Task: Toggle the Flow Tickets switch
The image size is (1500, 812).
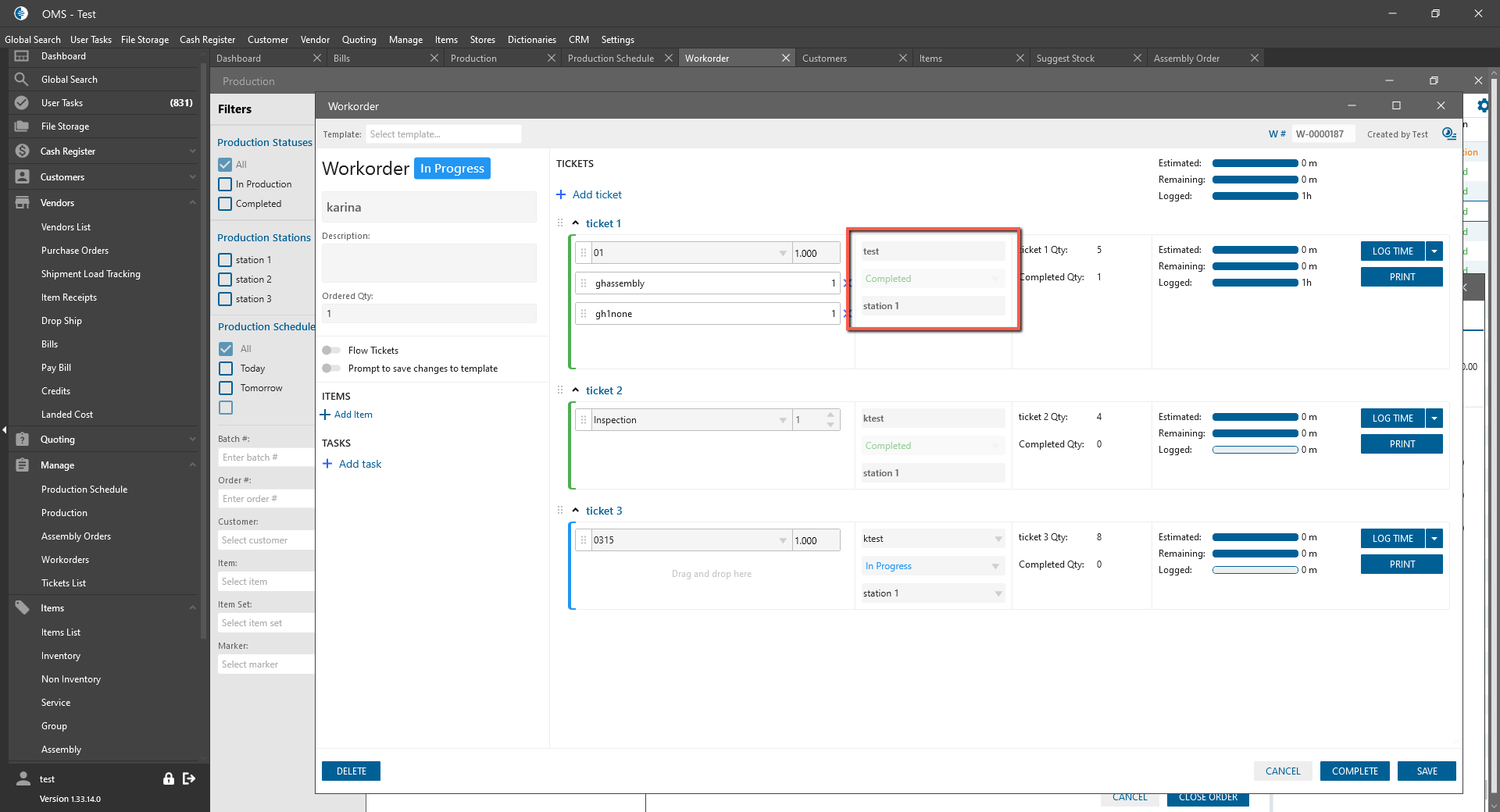Action: pyautogui.click(x=331, y=351)
